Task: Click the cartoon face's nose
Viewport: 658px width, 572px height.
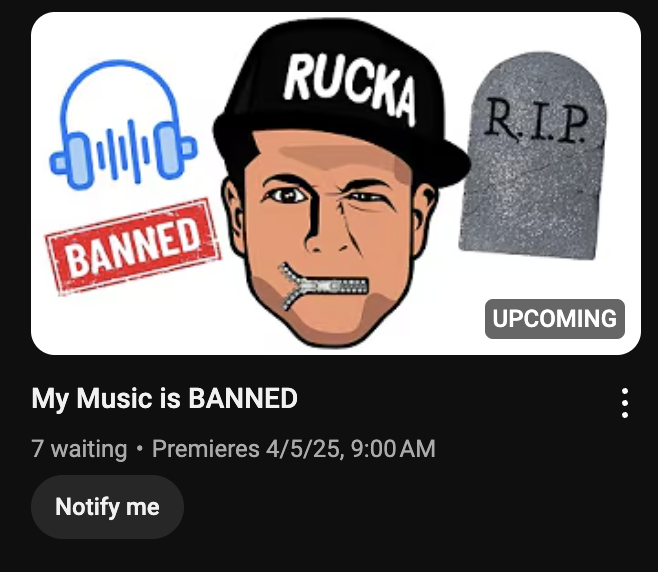Action: click(325, 235)
